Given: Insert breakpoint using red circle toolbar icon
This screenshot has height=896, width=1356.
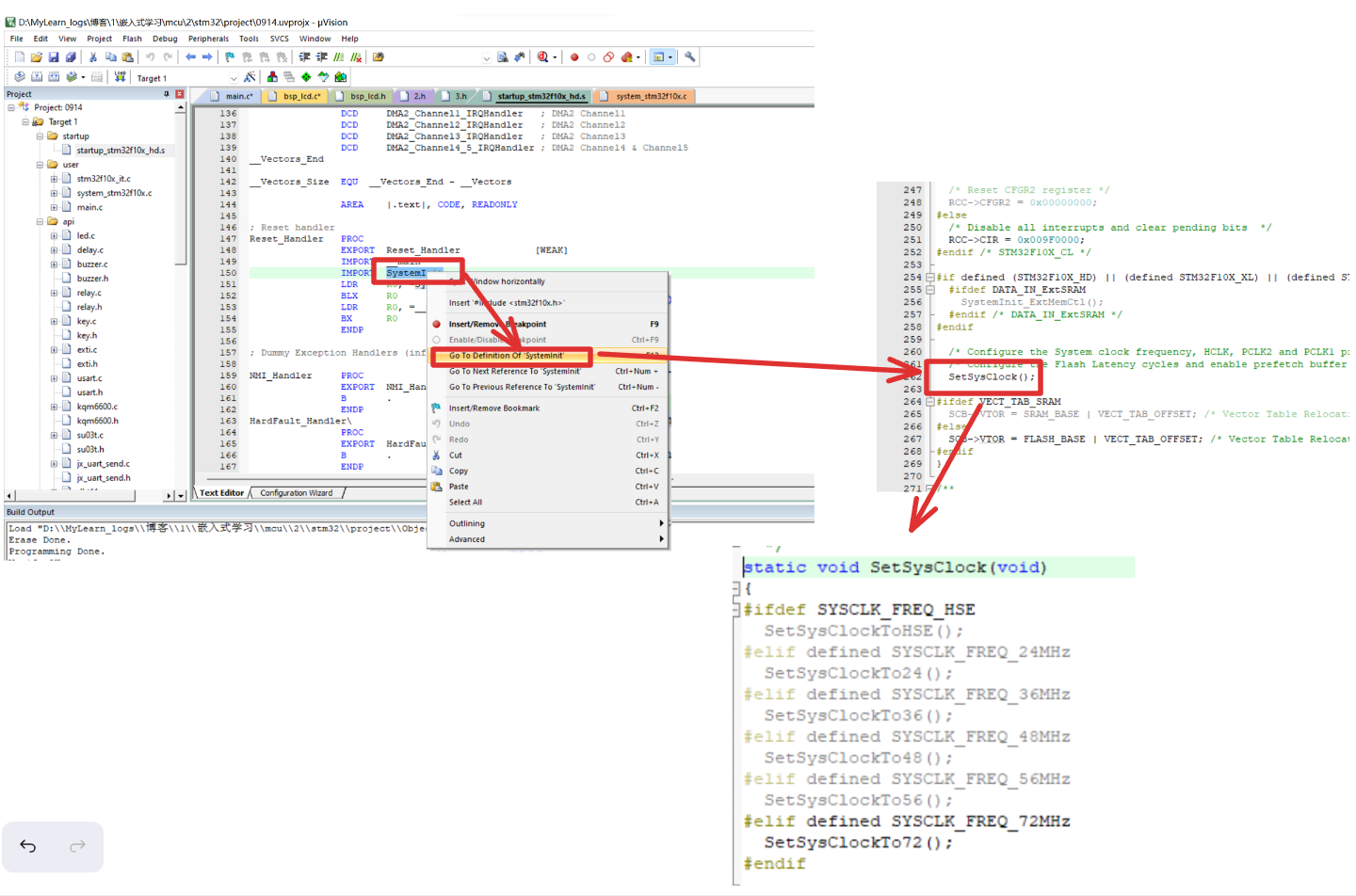Looking at the screenshot, I should pos(574,57).
